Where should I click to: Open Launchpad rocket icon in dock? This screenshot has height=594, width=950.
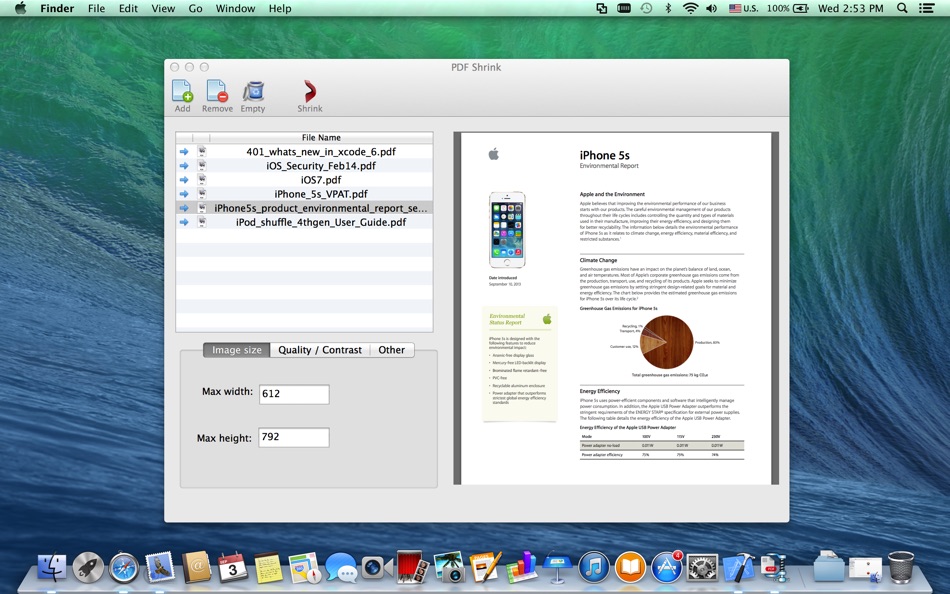point(88,568)
